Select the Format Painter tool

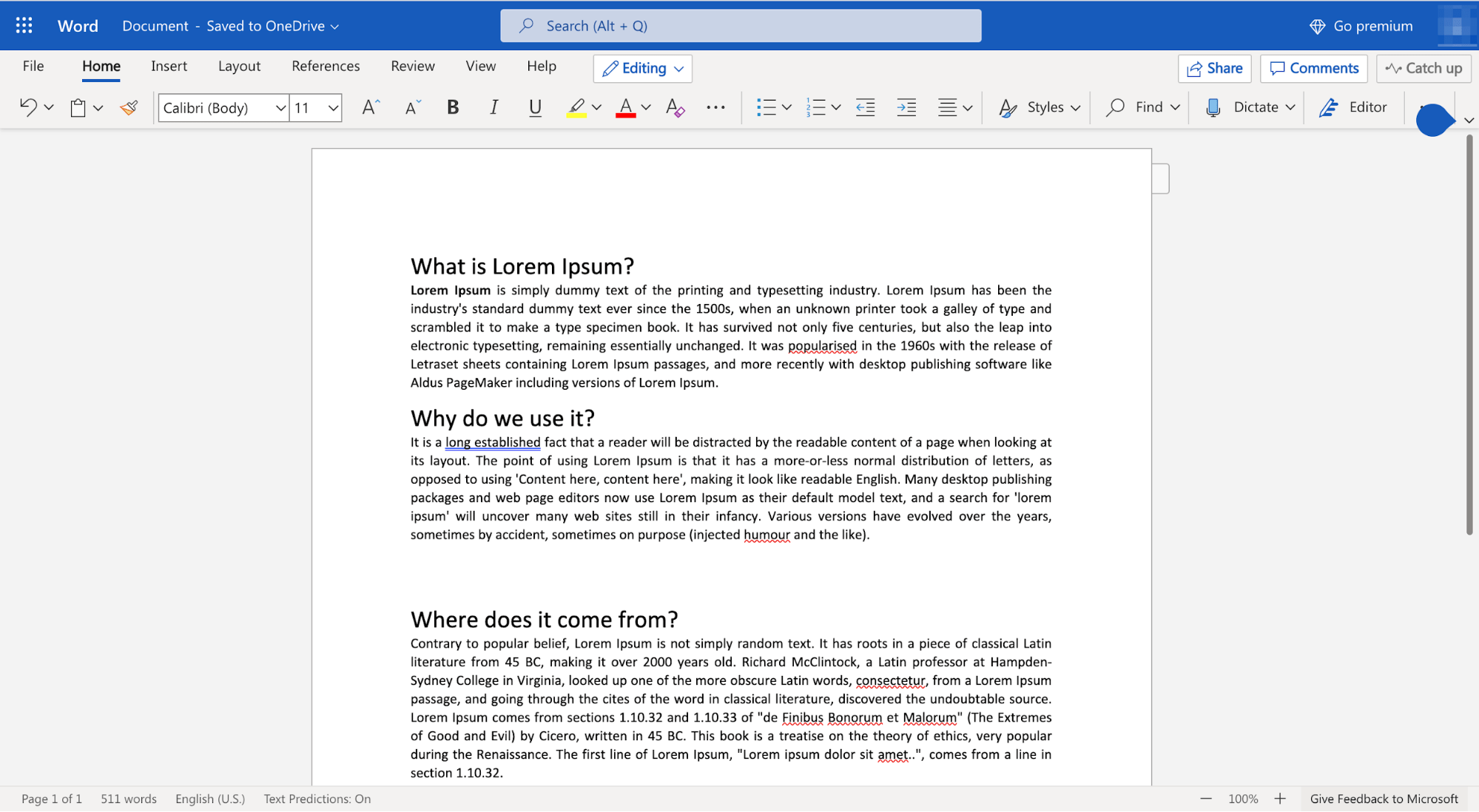pos(128,107)
